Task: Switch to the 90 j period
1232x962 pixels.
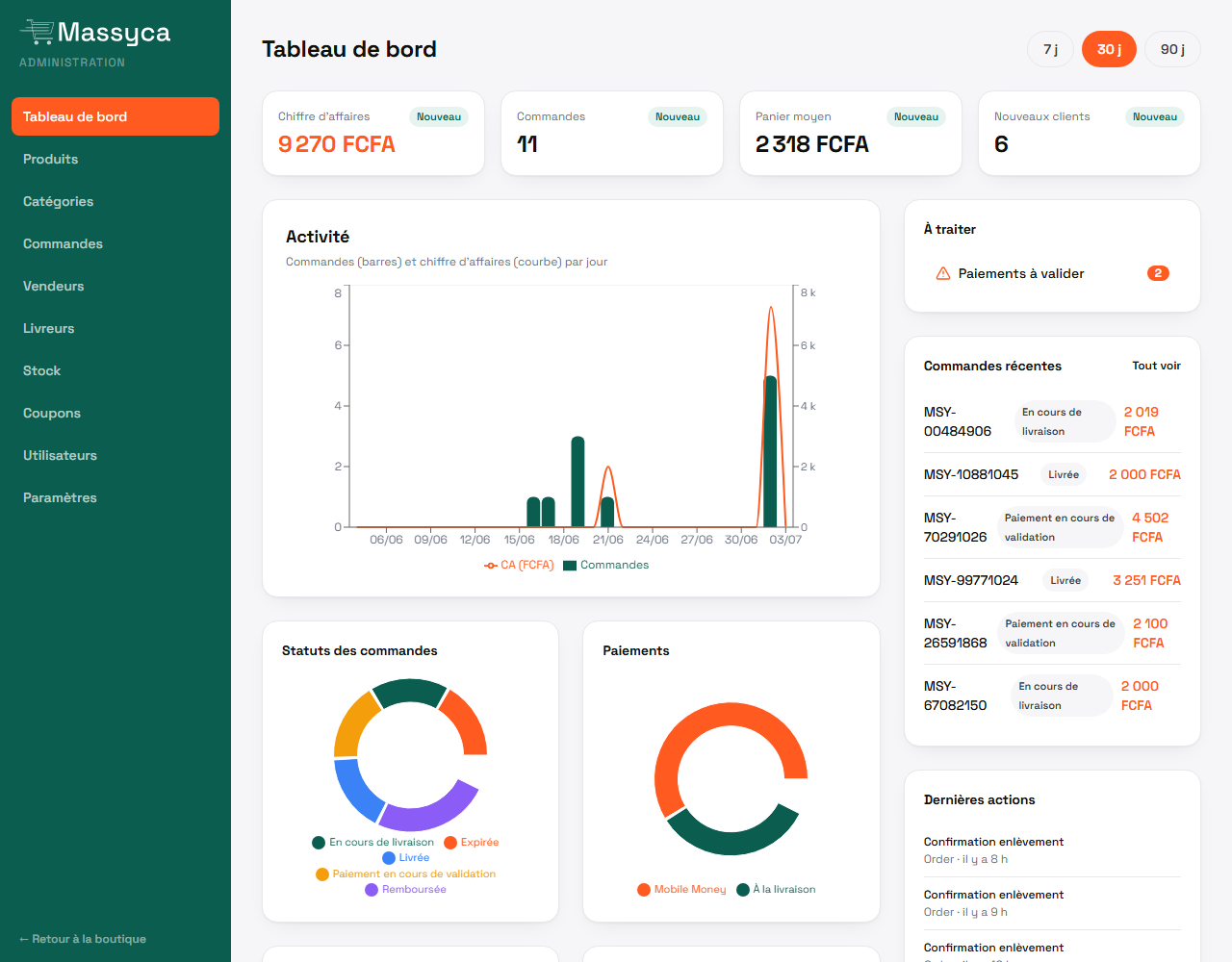Action: pos(1172,49)
